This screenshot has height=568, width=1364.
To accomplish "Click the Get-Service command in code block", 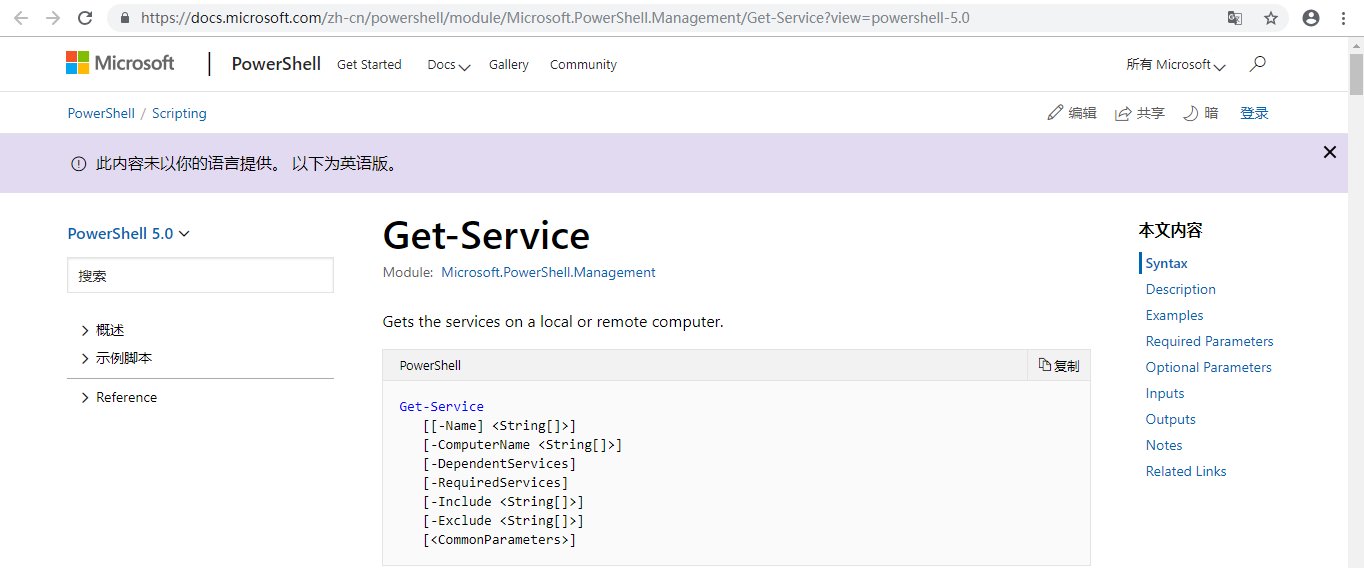I will point(441,407).
